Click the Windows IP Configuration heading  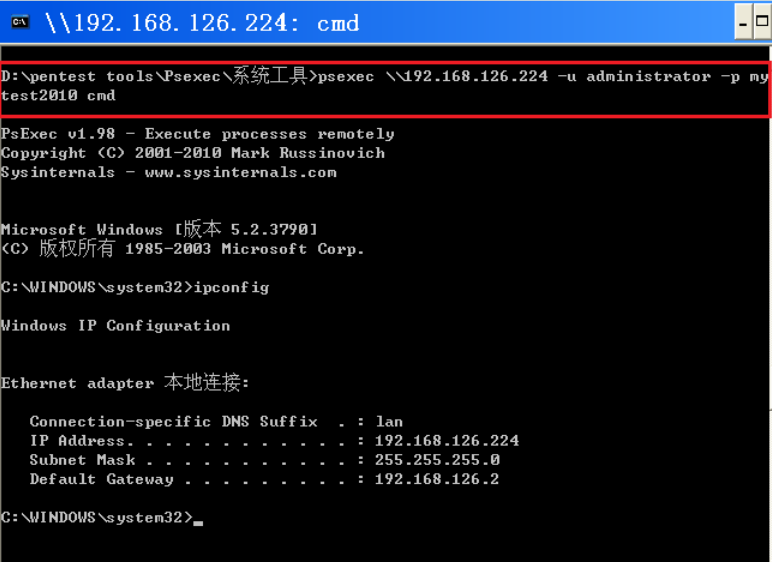pos(115,325)
